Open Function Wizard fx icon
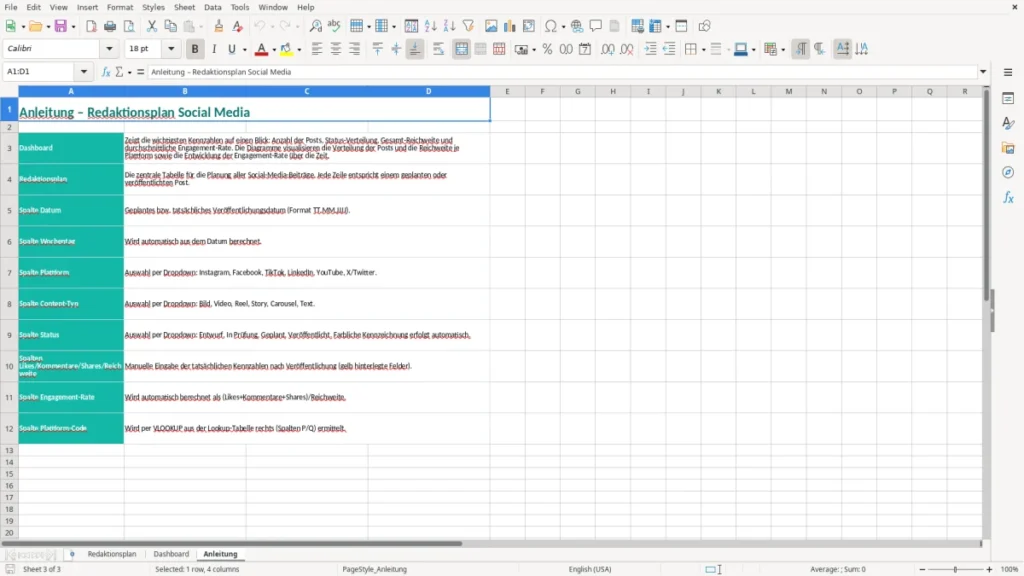This screenshot has height=576, width=1024. pos(106,72)
